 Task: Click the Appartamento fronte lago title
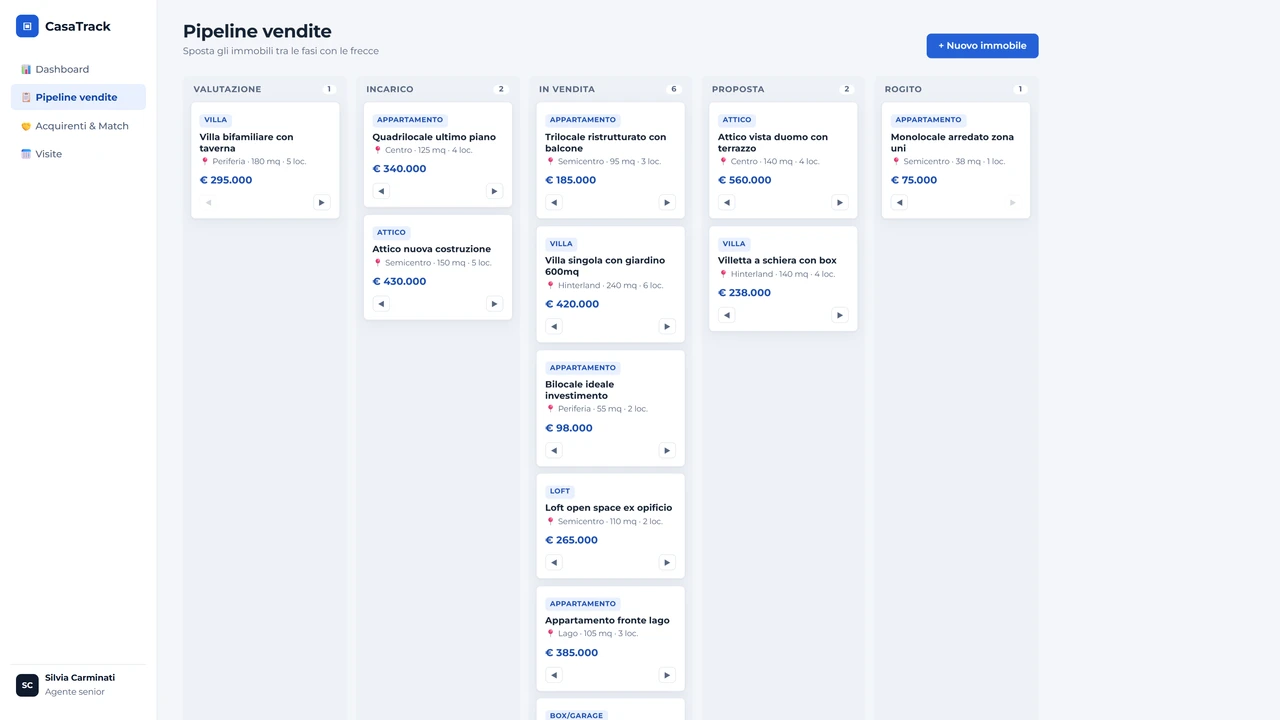point(607,620)
